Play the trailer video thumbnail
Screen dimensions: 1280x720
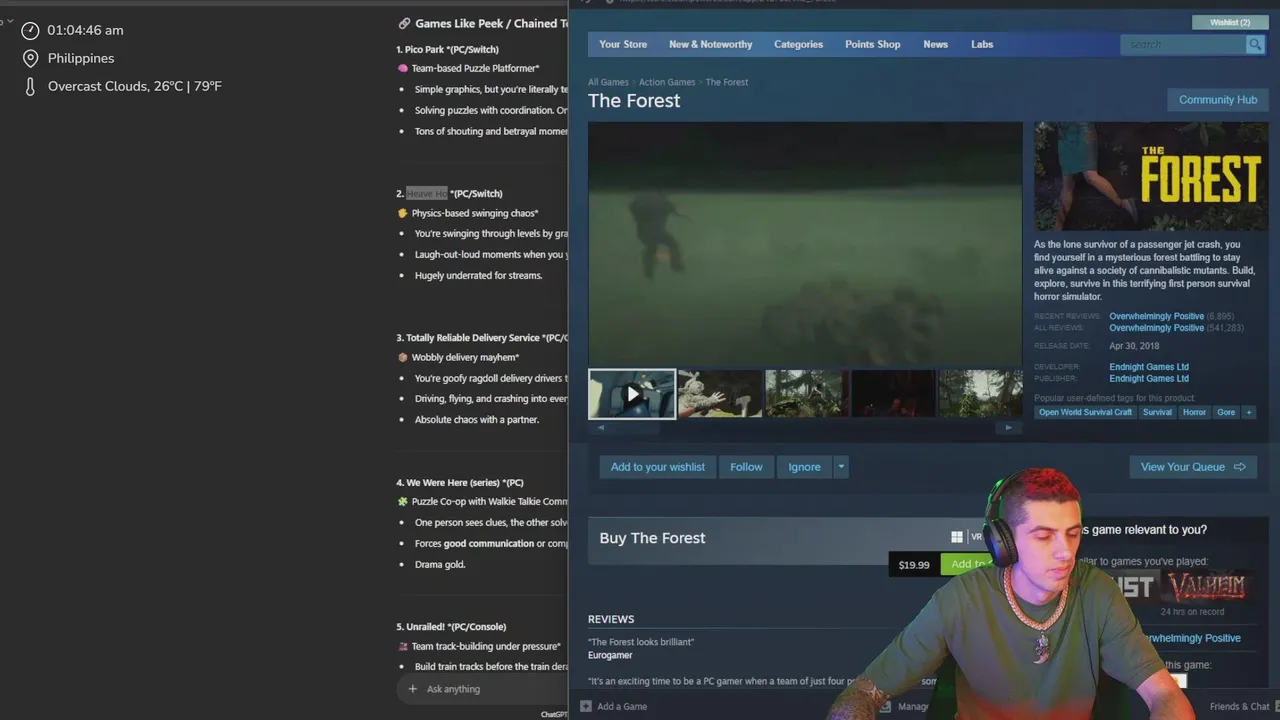coord(632,394)
